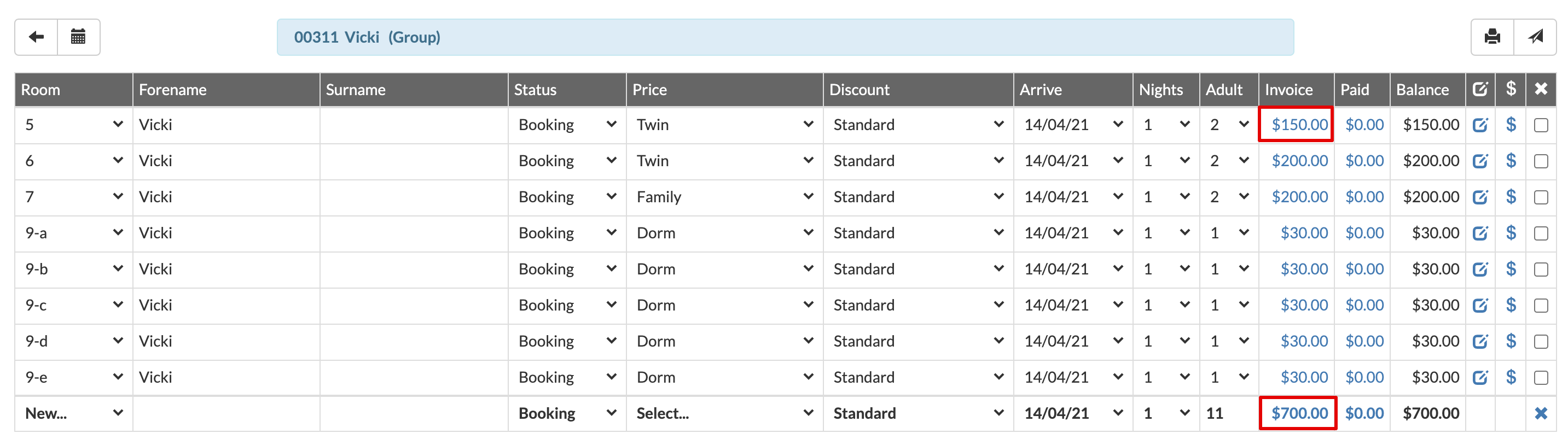Click dollar payment icon for room 7
The image size is (1568, 445).
pos(1511,197)
